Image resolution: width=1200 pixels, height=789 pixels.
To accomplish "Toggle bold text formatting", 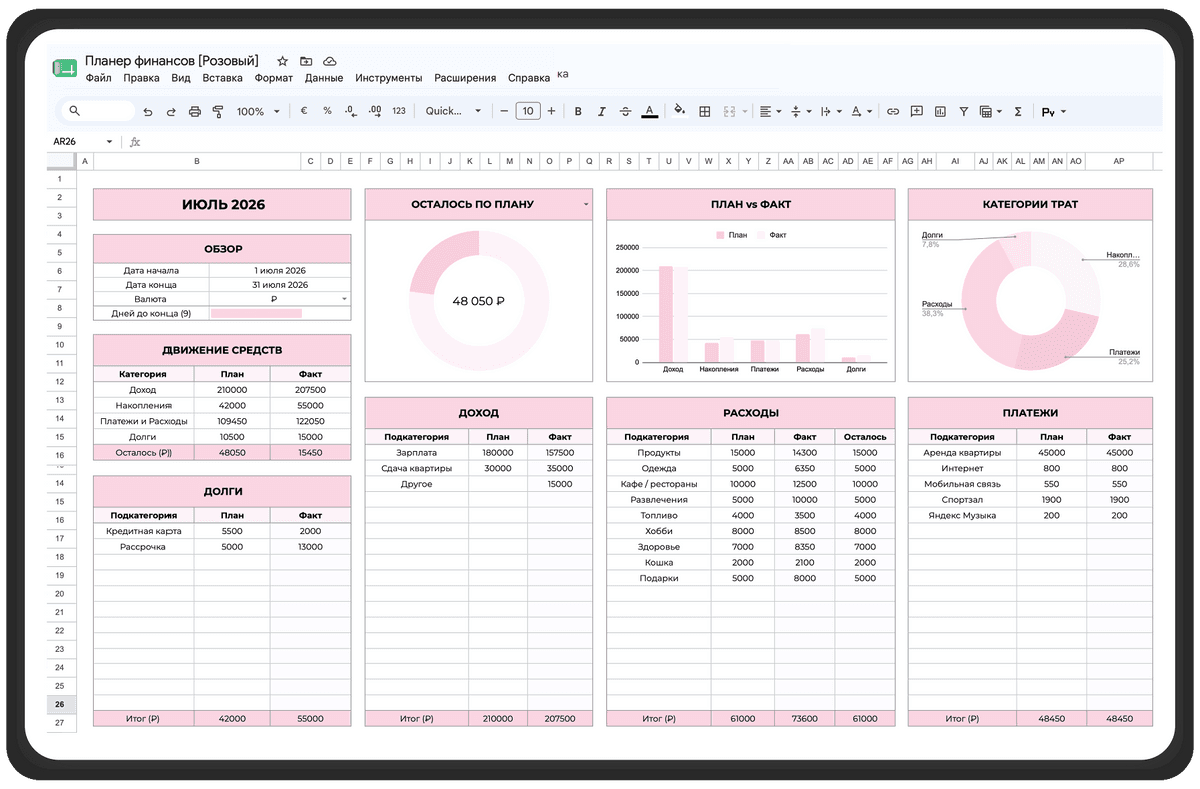I will coord(577,112).
